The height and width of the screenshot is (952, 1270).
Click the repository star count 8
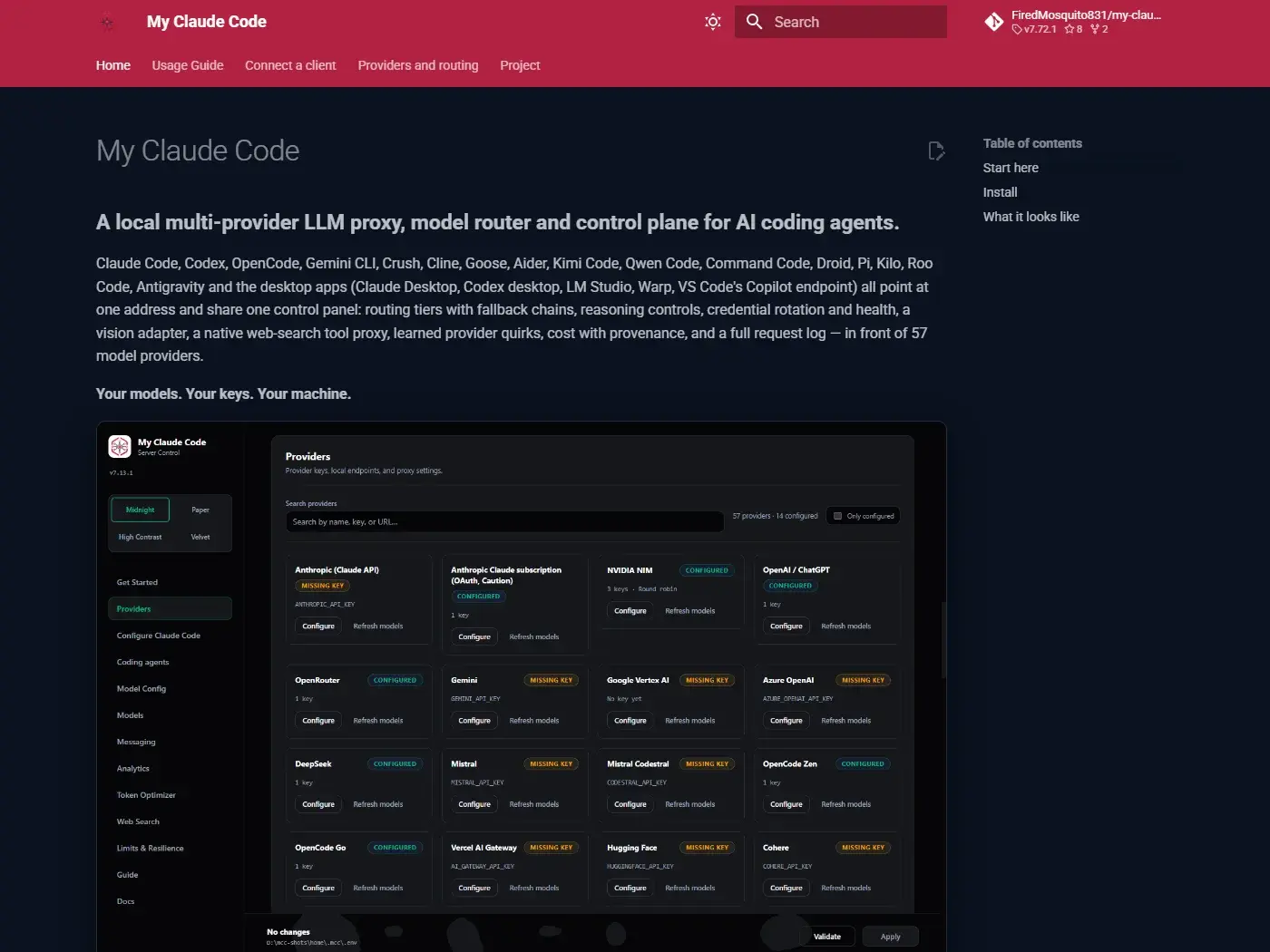(1074, 29)
